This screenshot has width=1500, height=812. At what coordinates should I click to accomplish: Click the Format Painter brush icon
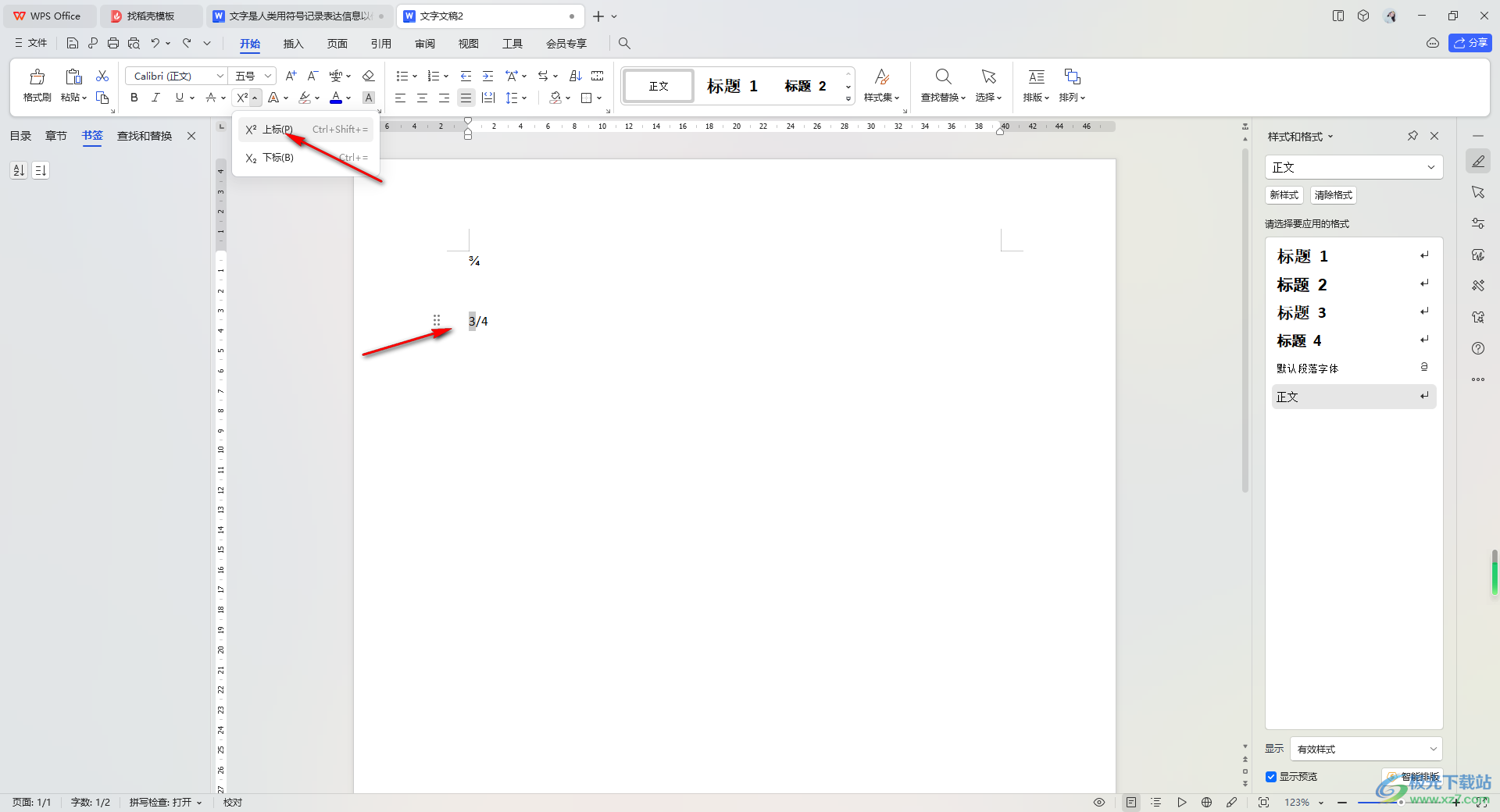(x=37, y=77)
